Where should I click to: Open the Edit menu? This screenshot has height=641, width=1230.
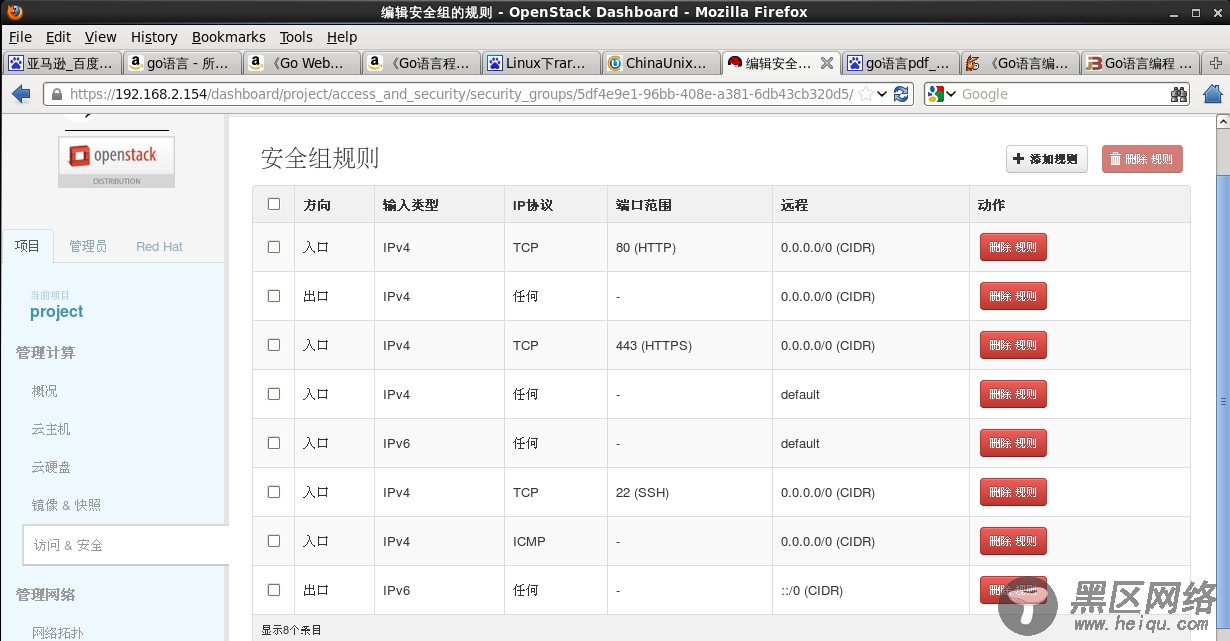[x=59, y=37]
